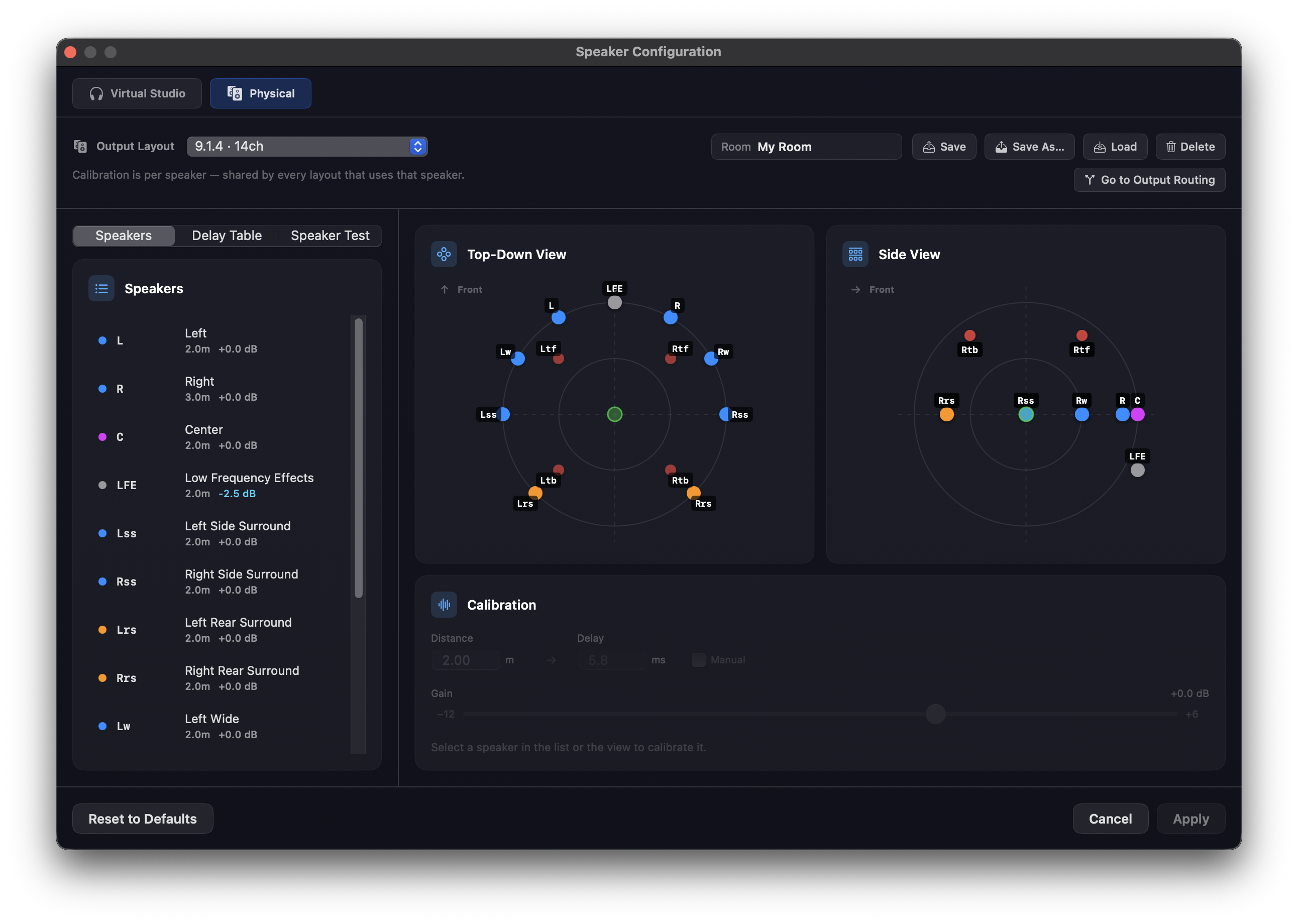Click the R speaker dot in Top-Down View
The height and width of the screenshot is (924, 1298).
point(670,317)
